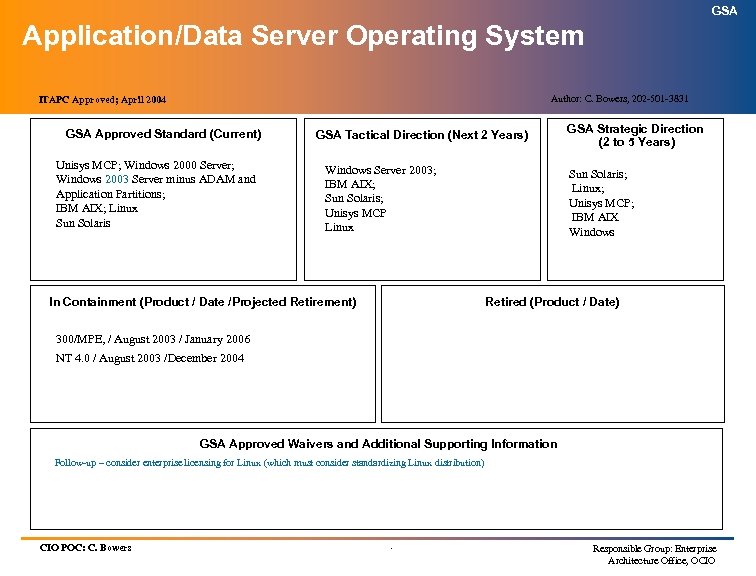
Task: Click 'Application Partitions;' line
Action: pos(110,194)
